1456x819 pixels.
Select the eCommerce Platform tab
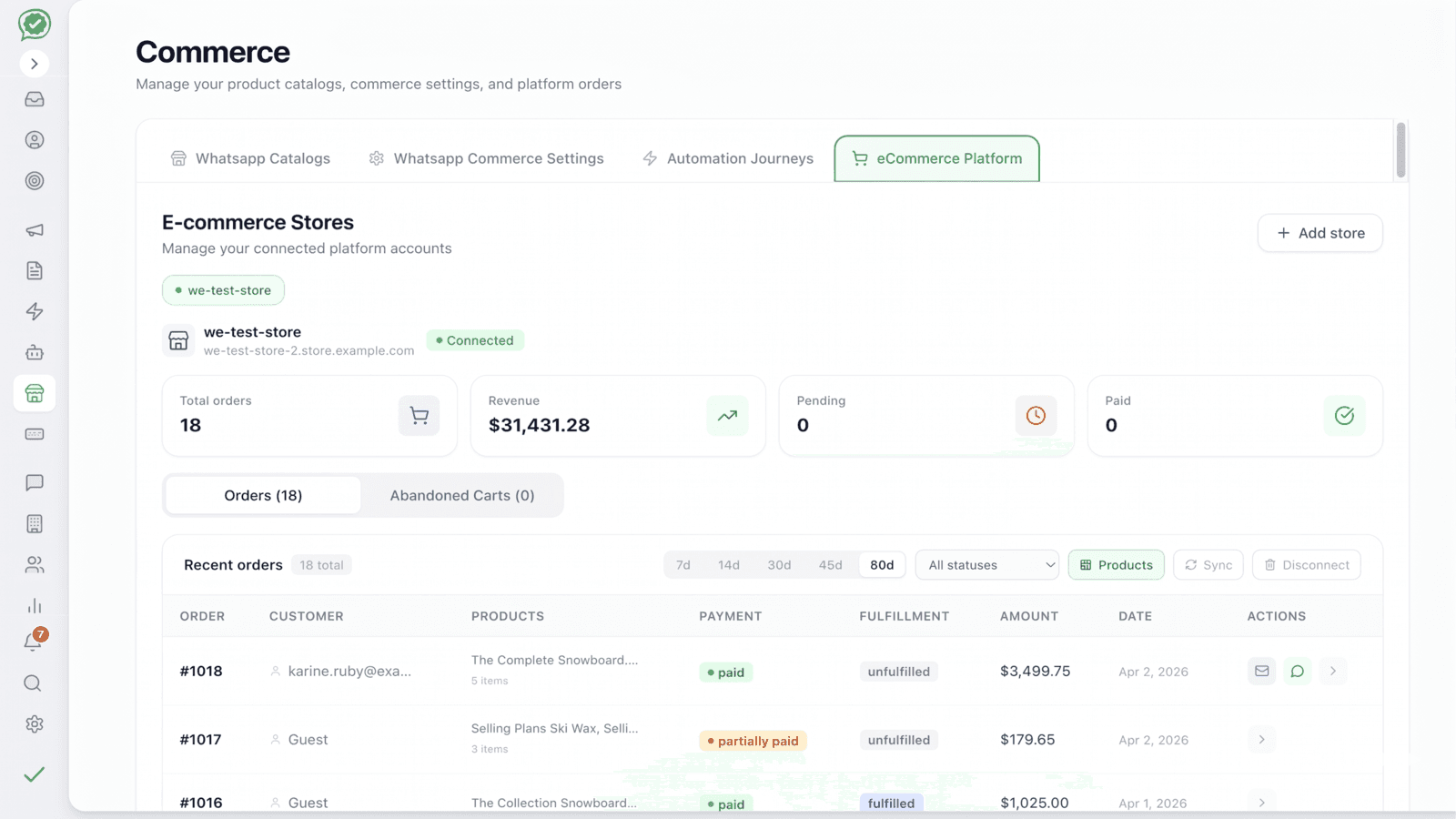(937, 158)
